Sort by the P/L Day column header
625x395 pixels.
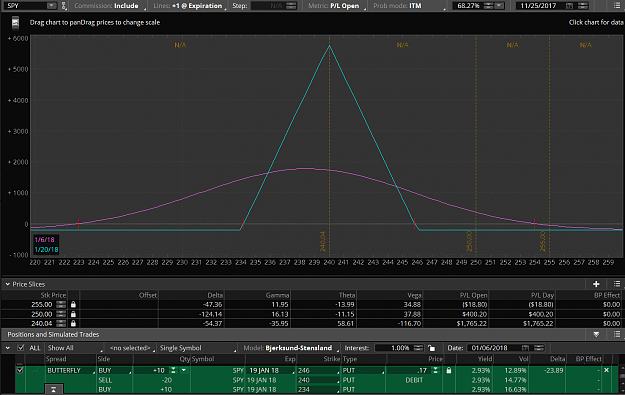pos(542,295)
